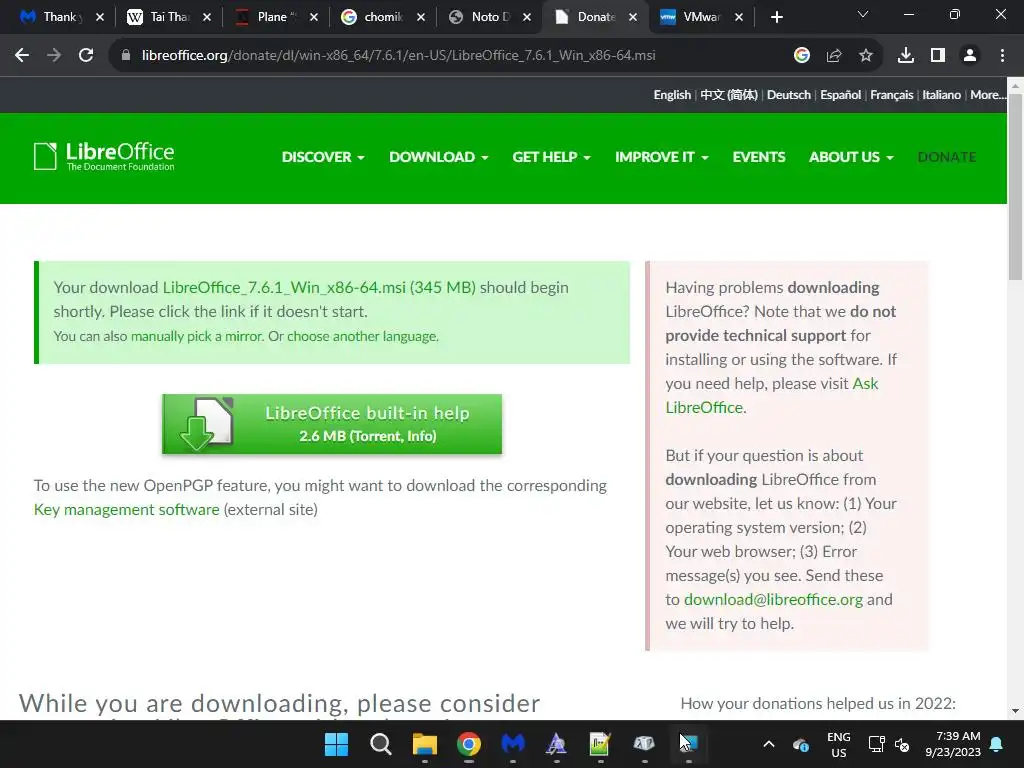Expand the DISCOVER menu
This screenshot has height=768, width=1024.
323,157
